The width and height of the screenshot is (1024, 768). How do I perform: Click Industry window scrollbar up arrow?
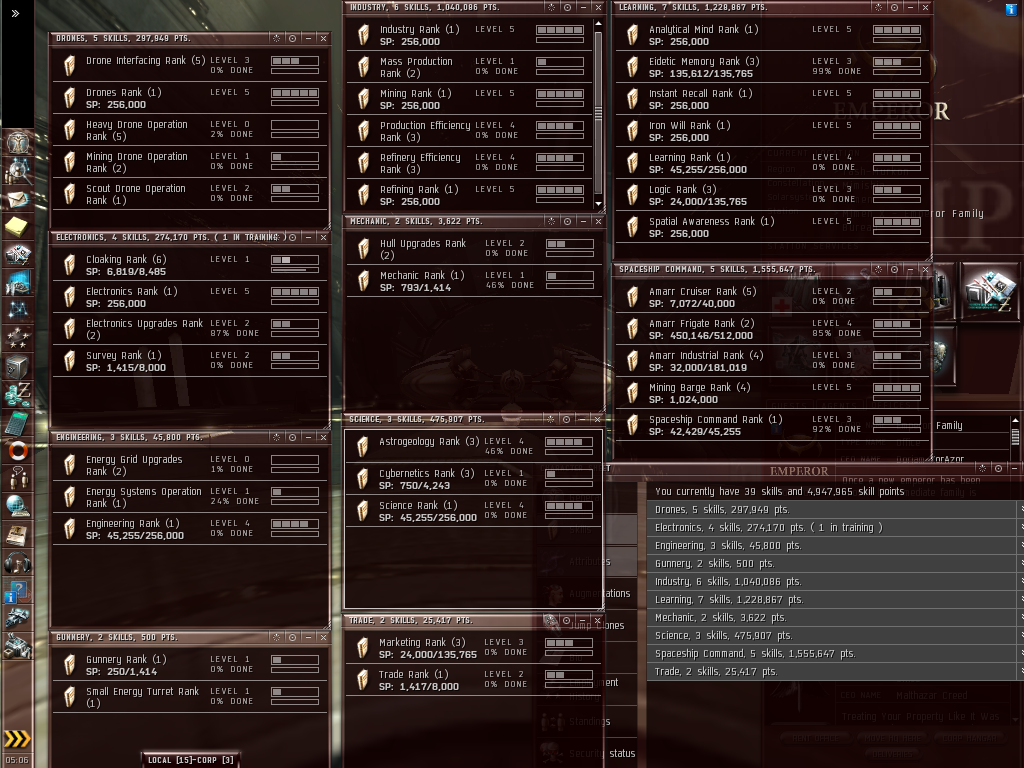point(598,24)
